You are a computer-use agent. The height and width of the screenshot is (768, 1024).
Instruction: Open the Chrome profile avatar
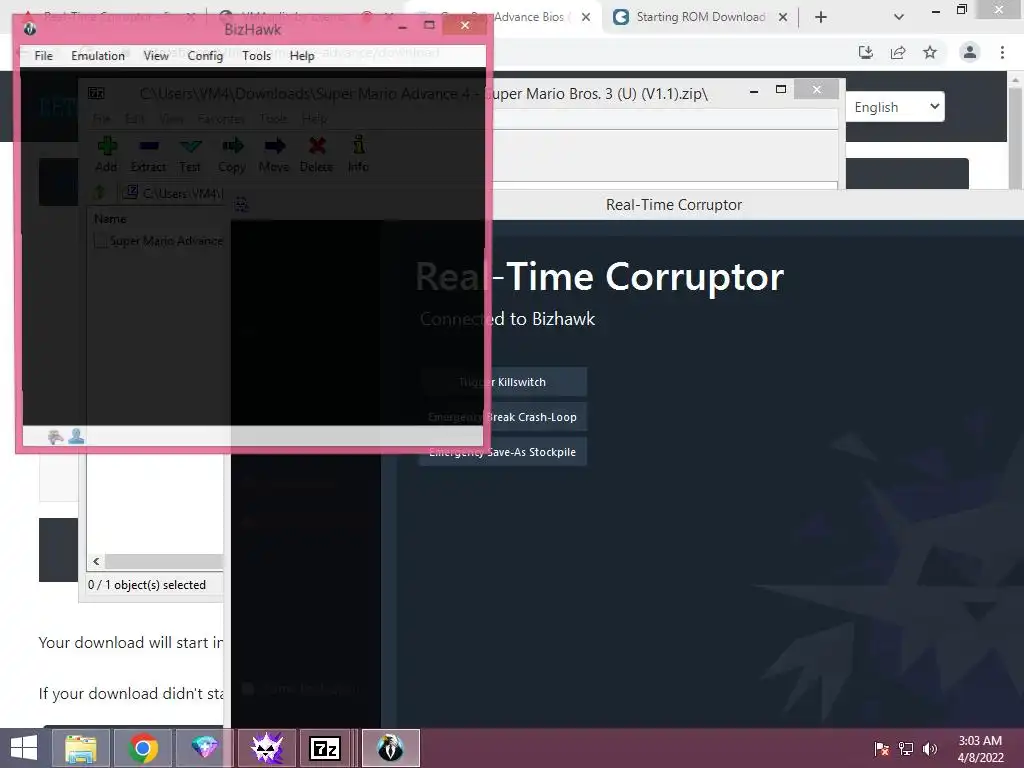click(x=970, y=52)
